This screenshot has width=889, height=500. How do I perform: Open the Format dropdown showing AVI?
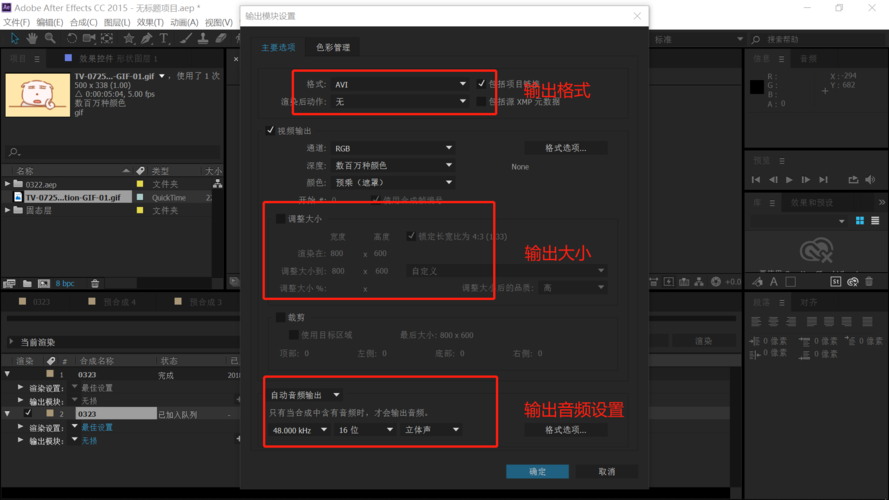tap(400, 84)
